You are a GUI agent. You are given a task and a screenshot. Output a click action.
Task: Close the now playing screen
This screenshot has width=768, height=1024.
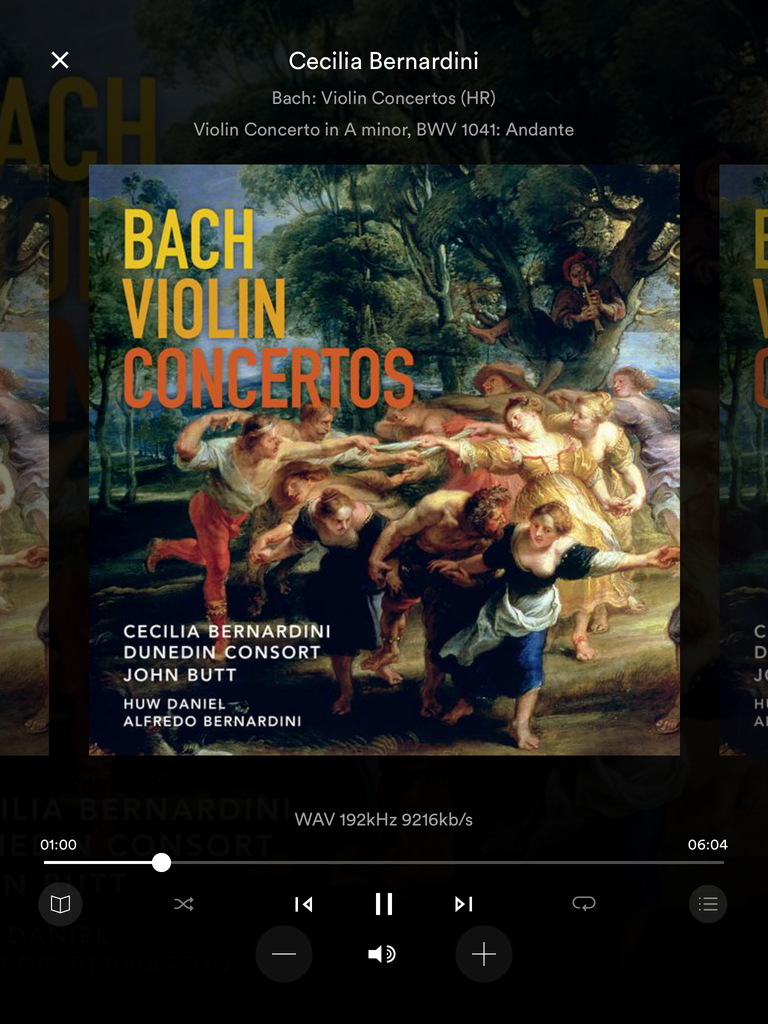59,60
